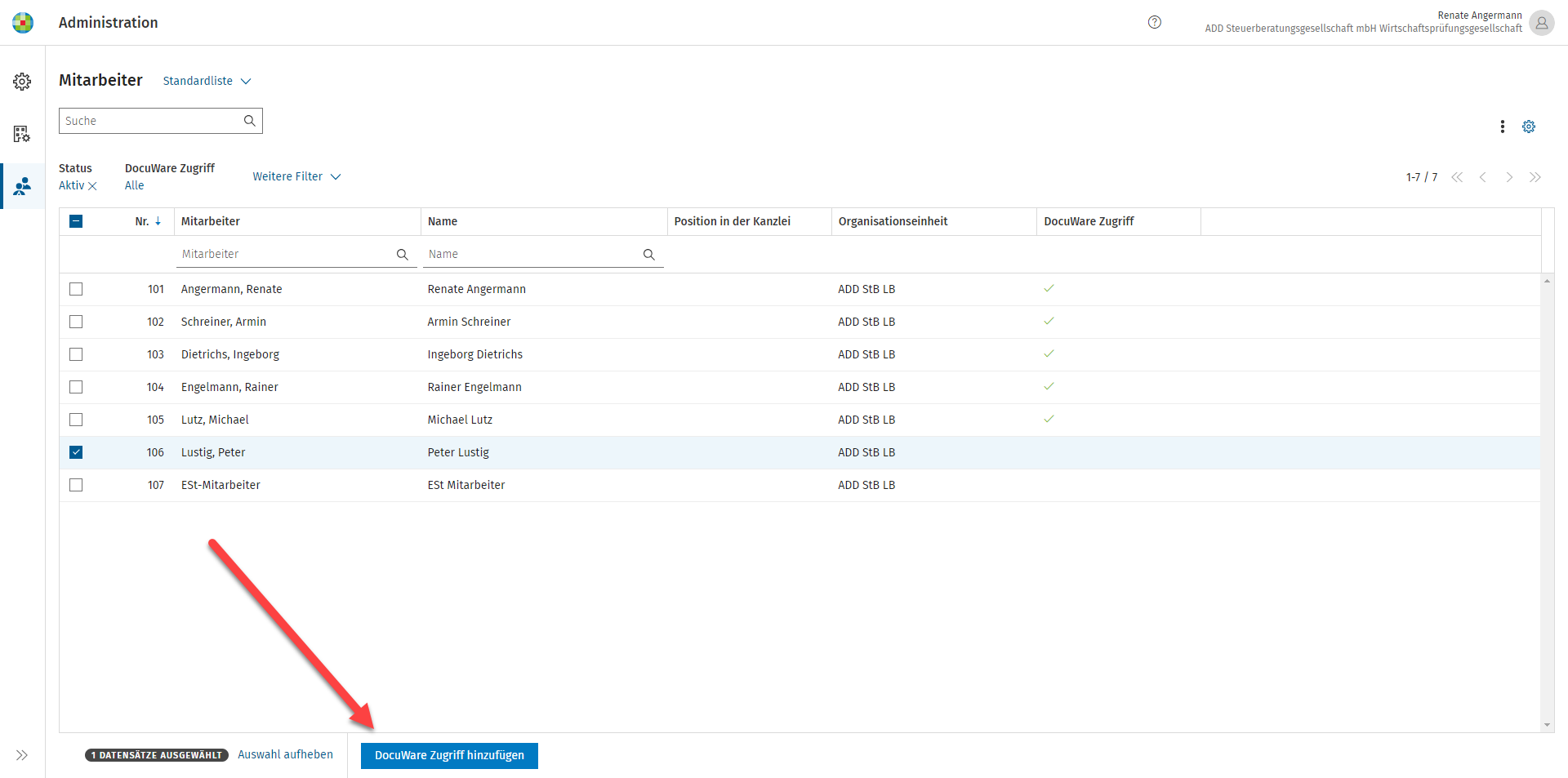Click the Wolters Kluwer app logo

[23, 23]
